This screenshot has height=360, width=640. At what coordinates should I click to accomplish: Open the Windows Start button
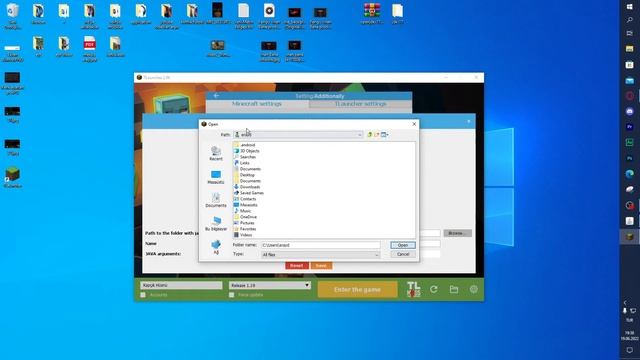(x=629, y=7)
